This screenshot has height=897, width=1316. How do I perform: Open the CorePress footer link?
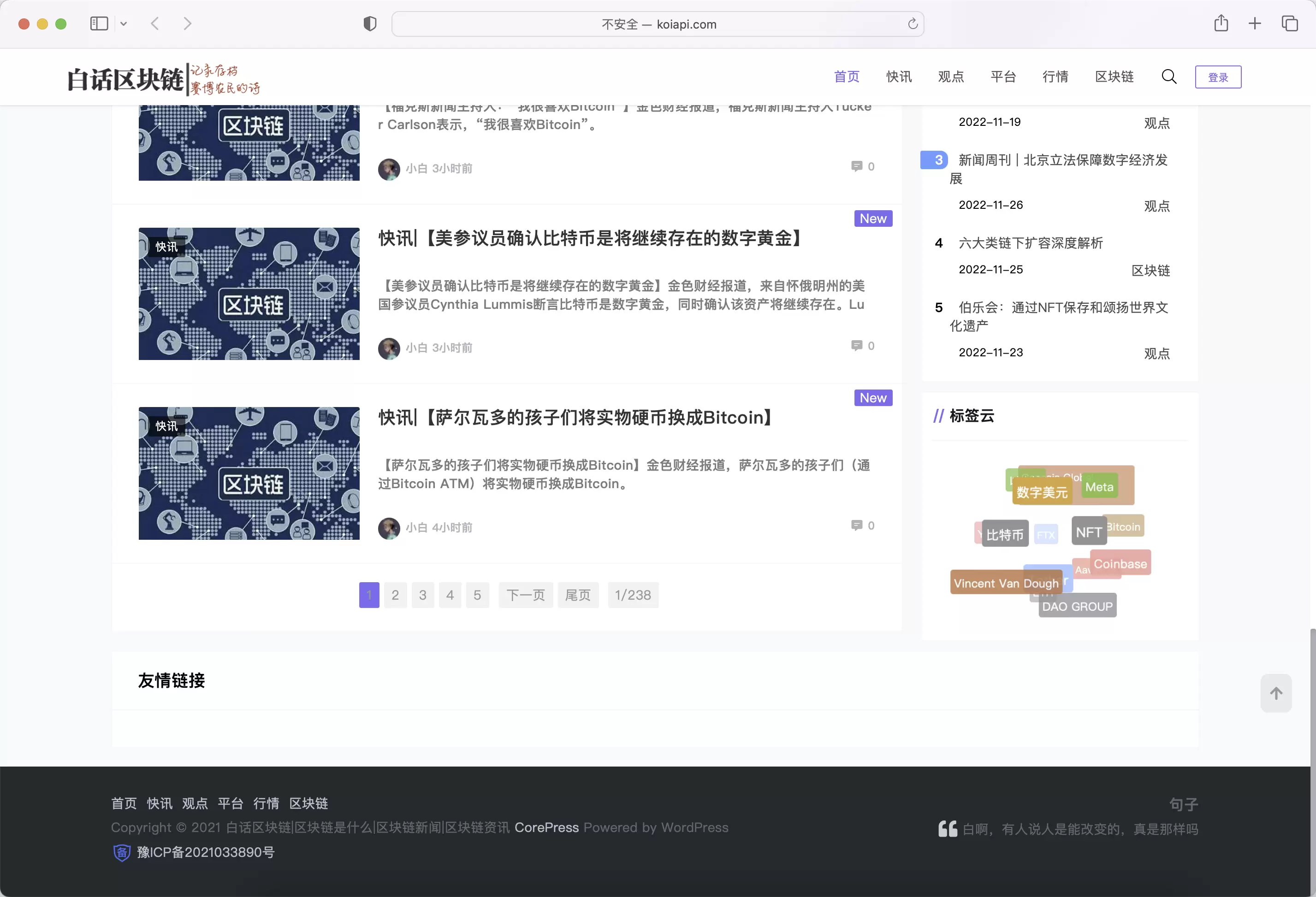coord(546,828)
